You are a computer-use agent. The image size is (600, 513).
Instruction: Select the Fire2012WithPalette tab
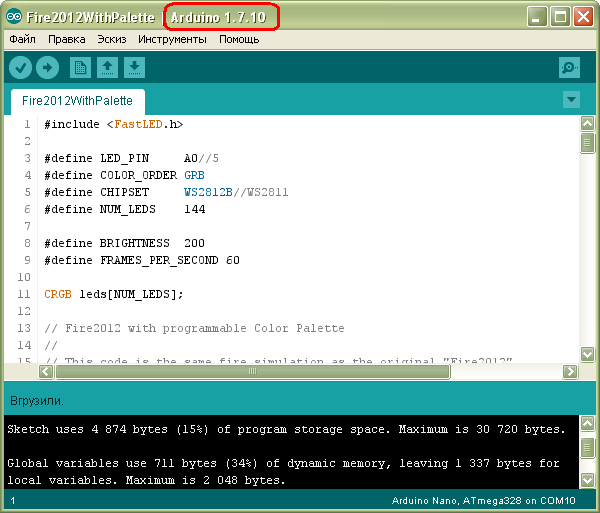coord(77,101)
